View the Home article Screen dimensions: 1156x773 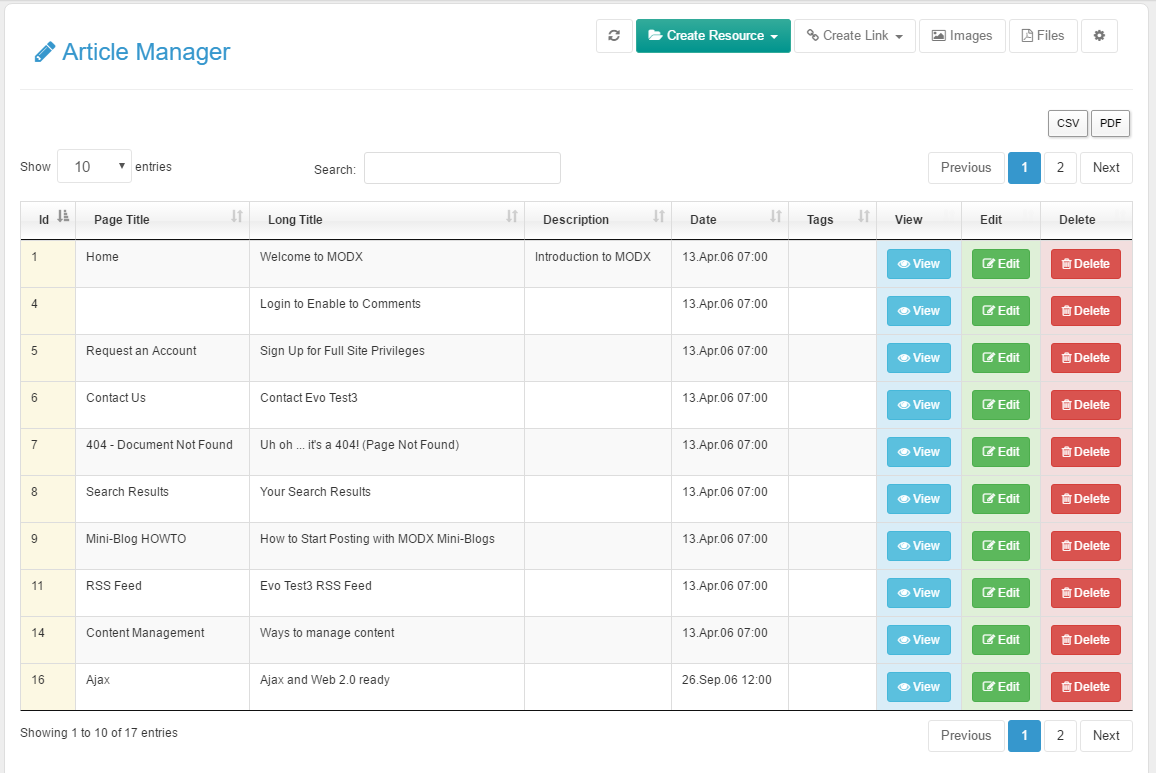[919, 264]
